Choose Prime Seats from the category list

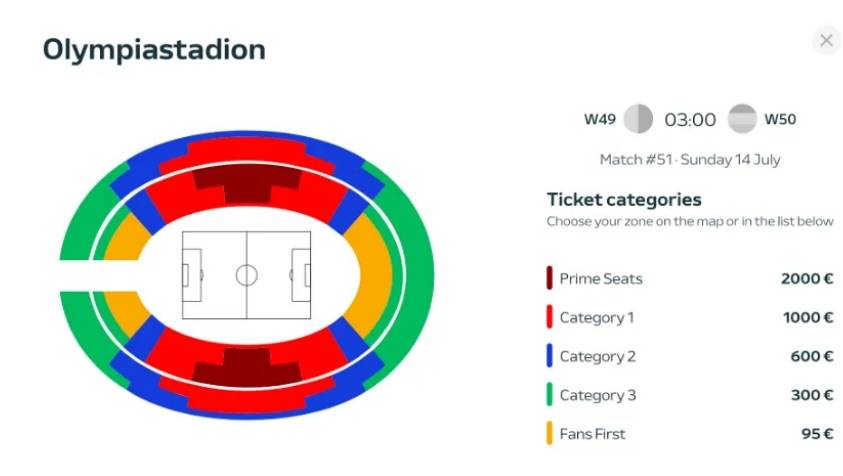(601, 279)
